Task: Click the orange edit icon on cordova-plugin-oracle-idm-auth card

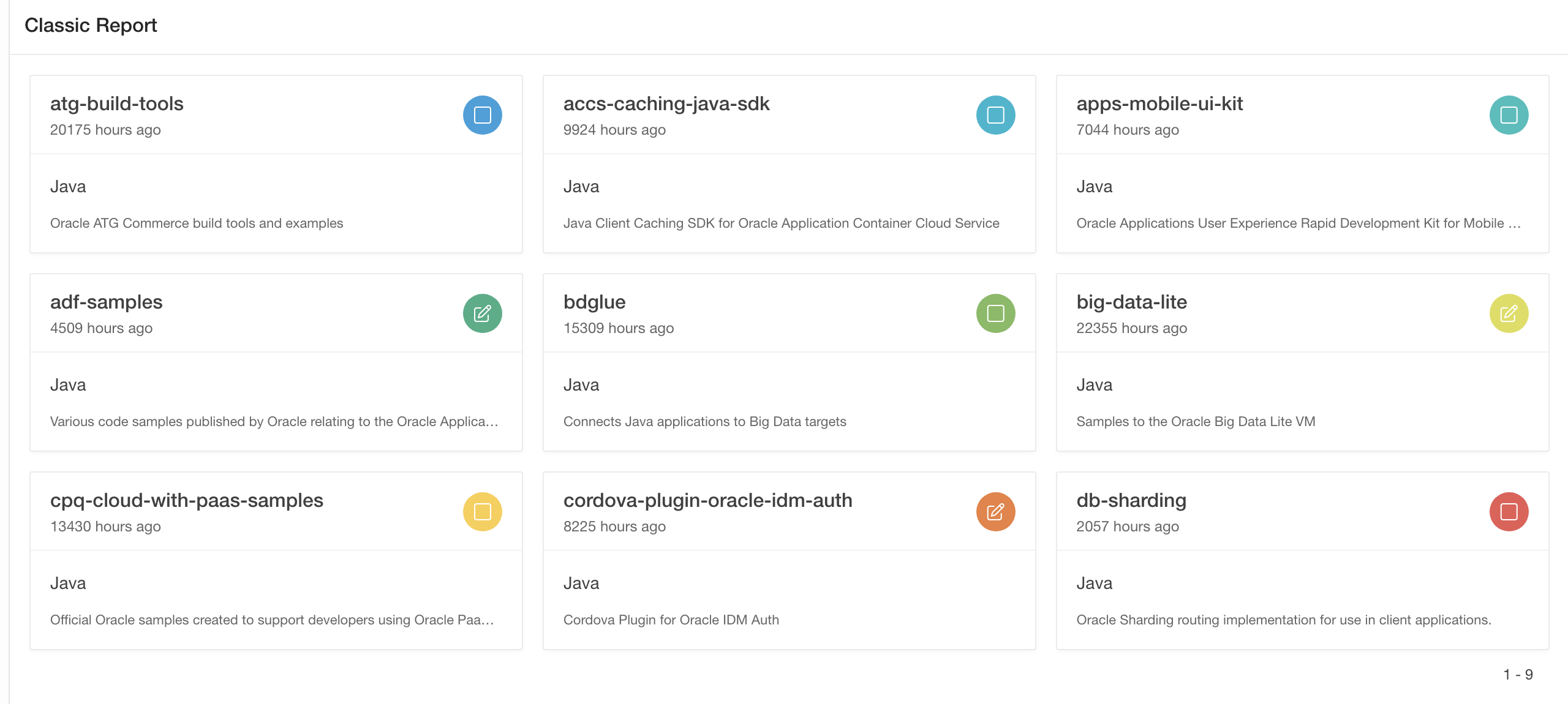Action: click(995, 512)
